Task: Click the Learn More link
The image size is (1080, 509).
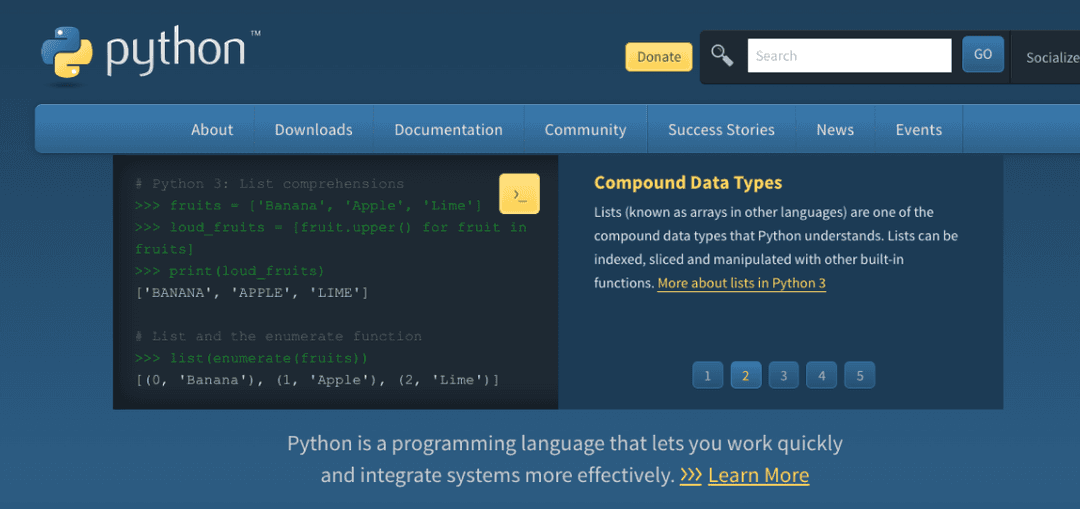Action: click(x=758, y=475)
